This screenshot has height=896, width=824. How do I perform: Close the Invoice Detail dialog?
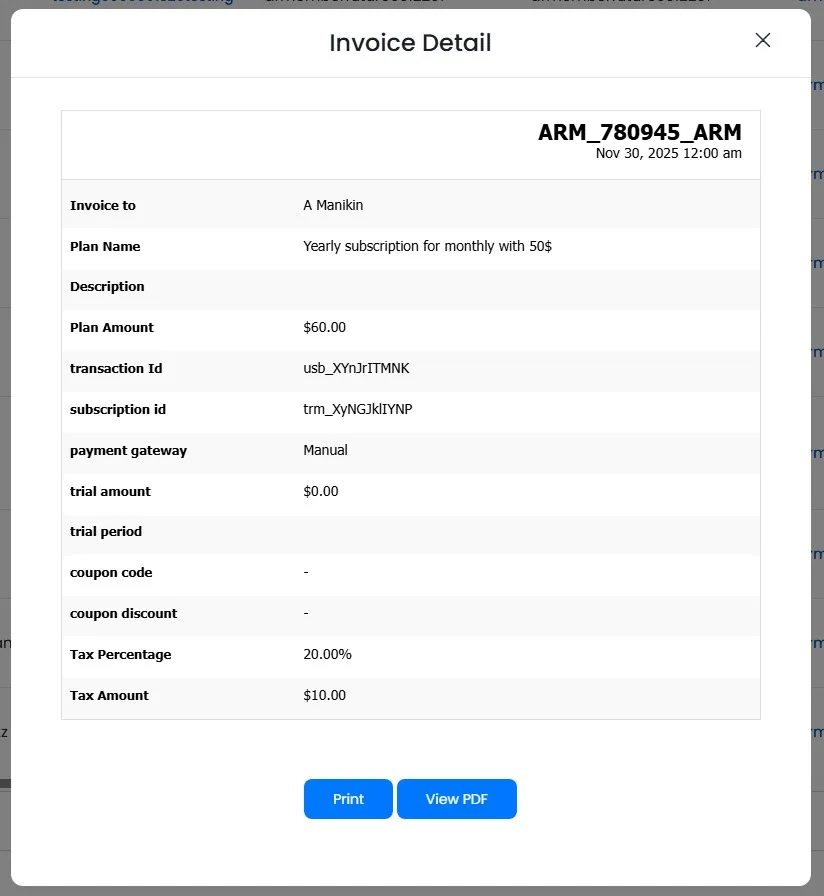point(763,40)
